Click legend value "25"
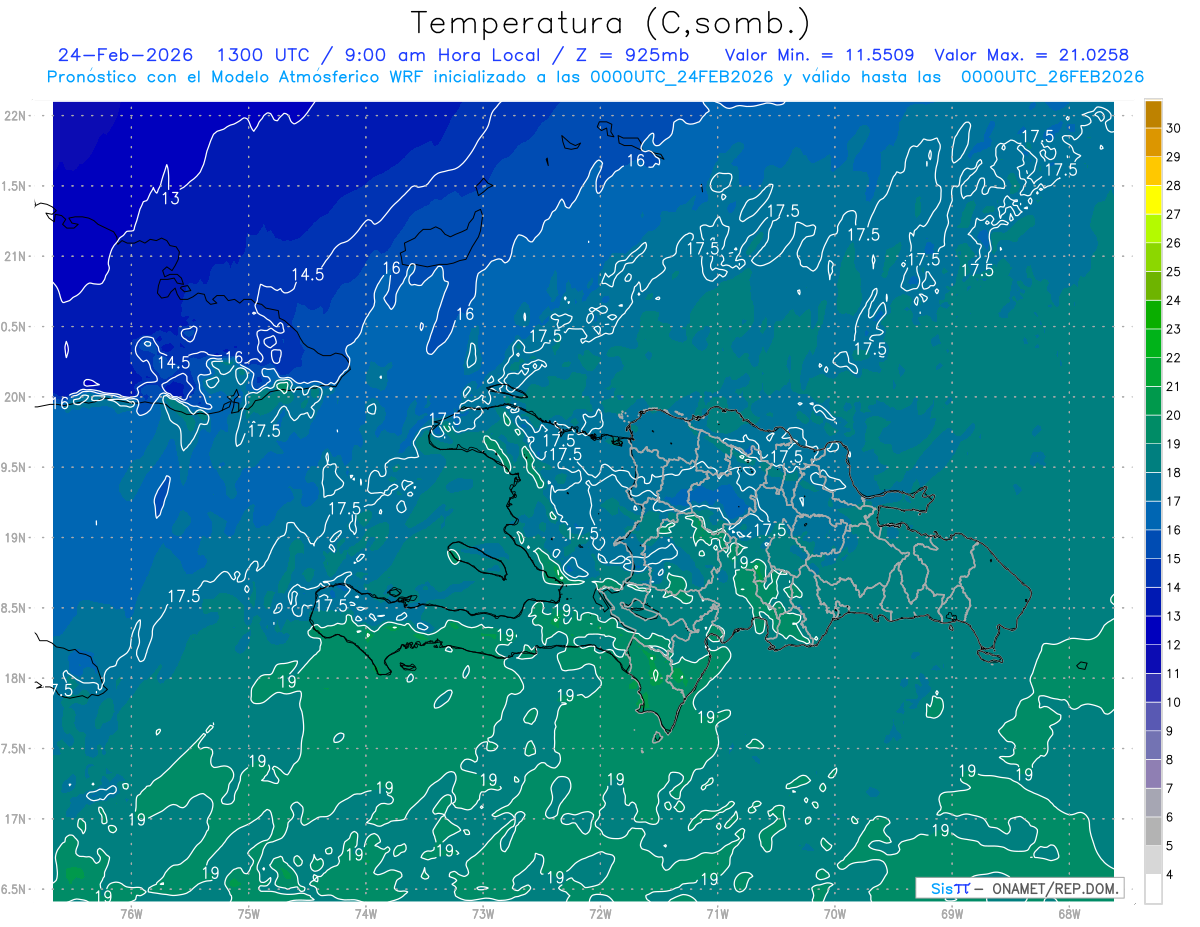The width and height of the screenshot is (1200, 927). [x=1174, y=272]
